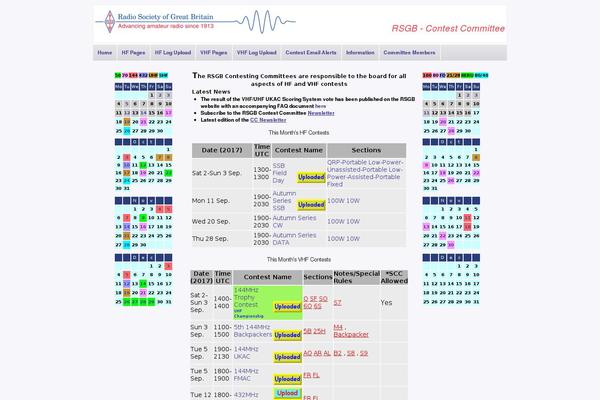The image size is (600, 400).
Task: Click the 'This Month's HF Contests' heading
Action: (x=299, y=133)
